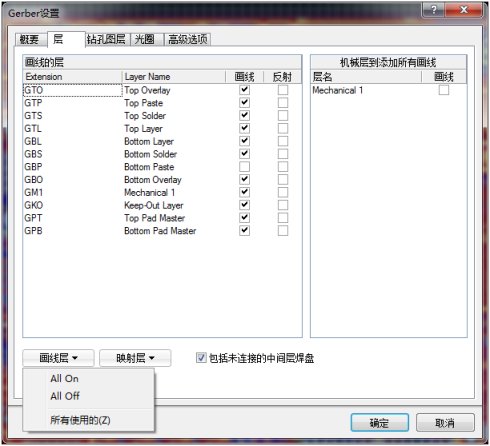
Task: Choose All On from the menu
Action: click(64, 379)
